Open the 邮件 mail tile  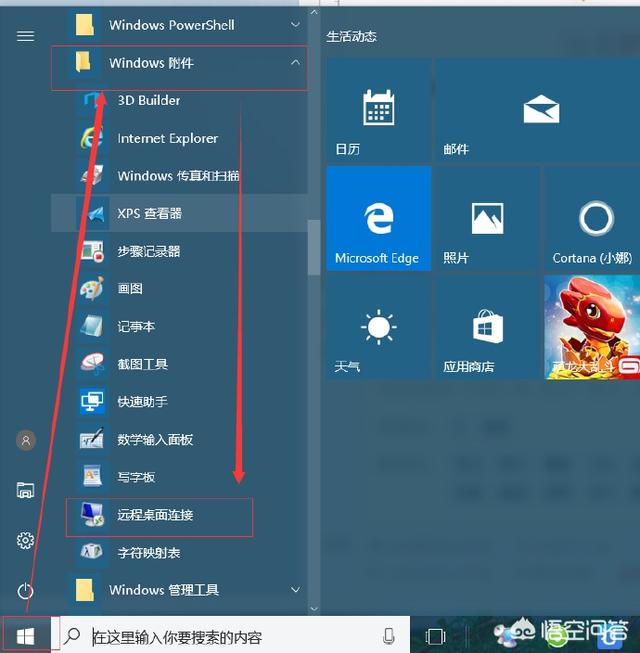[x=538, y=110]
